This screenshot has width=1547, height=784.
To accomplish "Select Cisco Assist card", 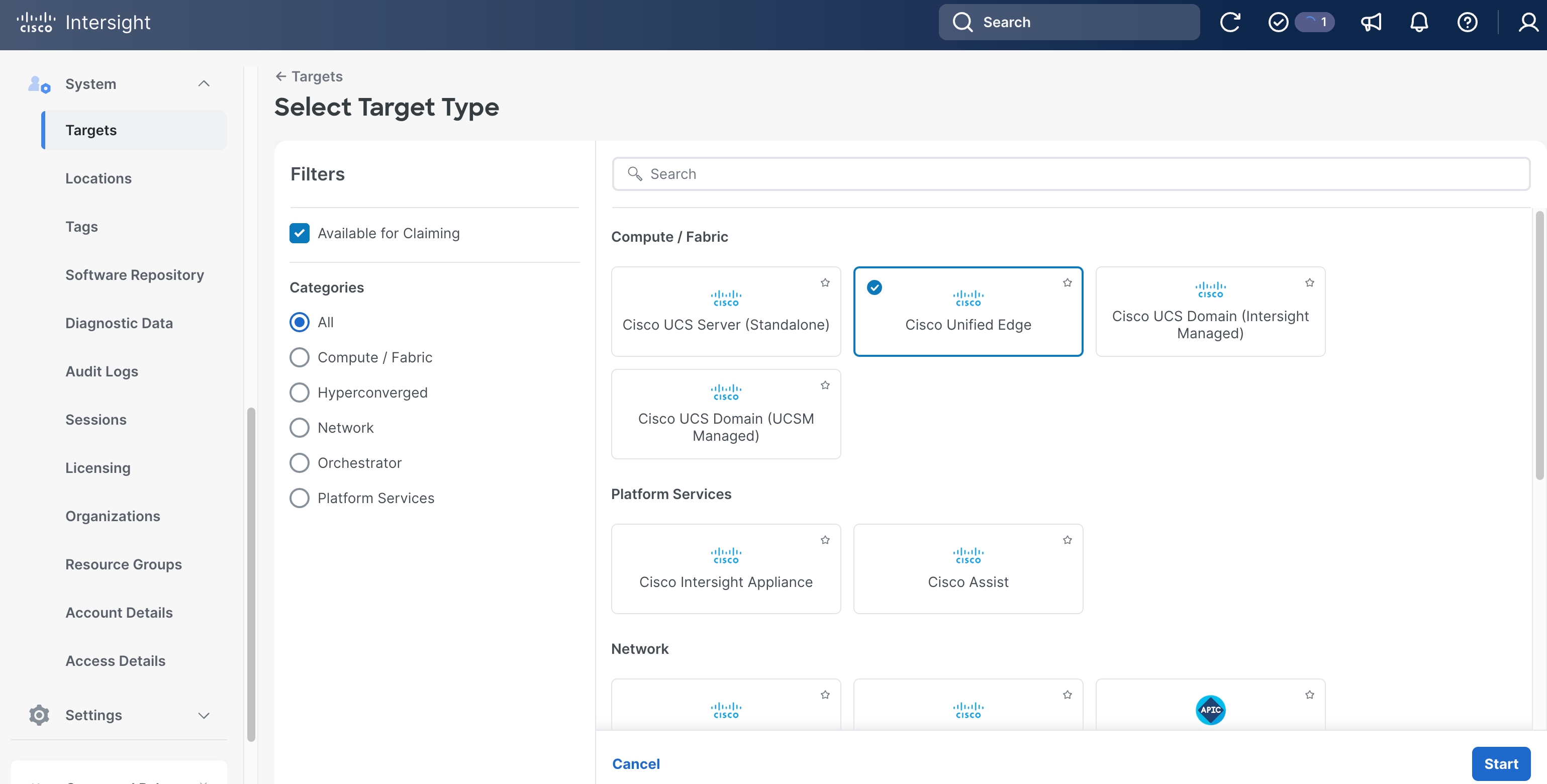I will point(968,569).
